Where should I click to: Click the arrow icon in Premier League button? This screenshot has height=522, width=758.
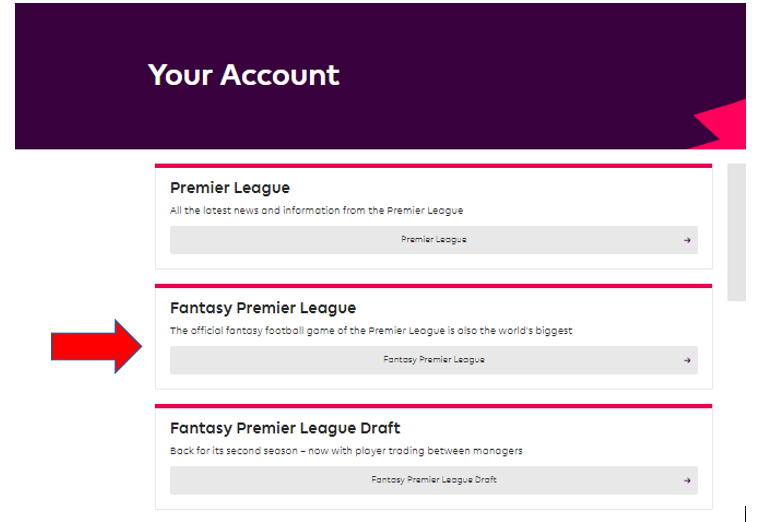(687, 240)
